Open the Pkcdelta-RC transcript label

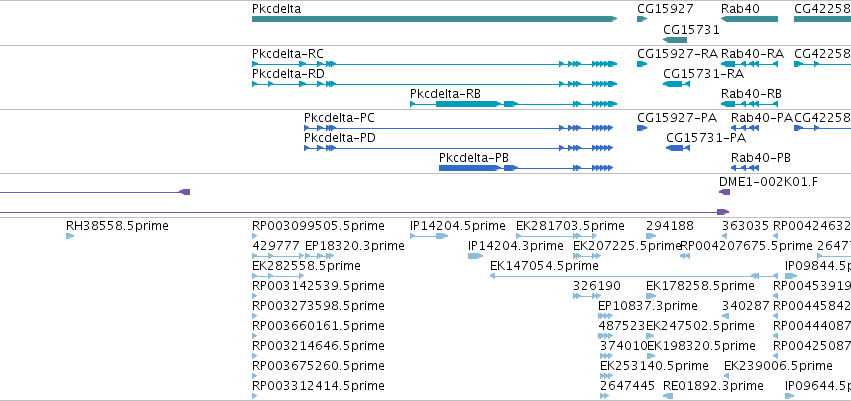(x=288, y=54)
